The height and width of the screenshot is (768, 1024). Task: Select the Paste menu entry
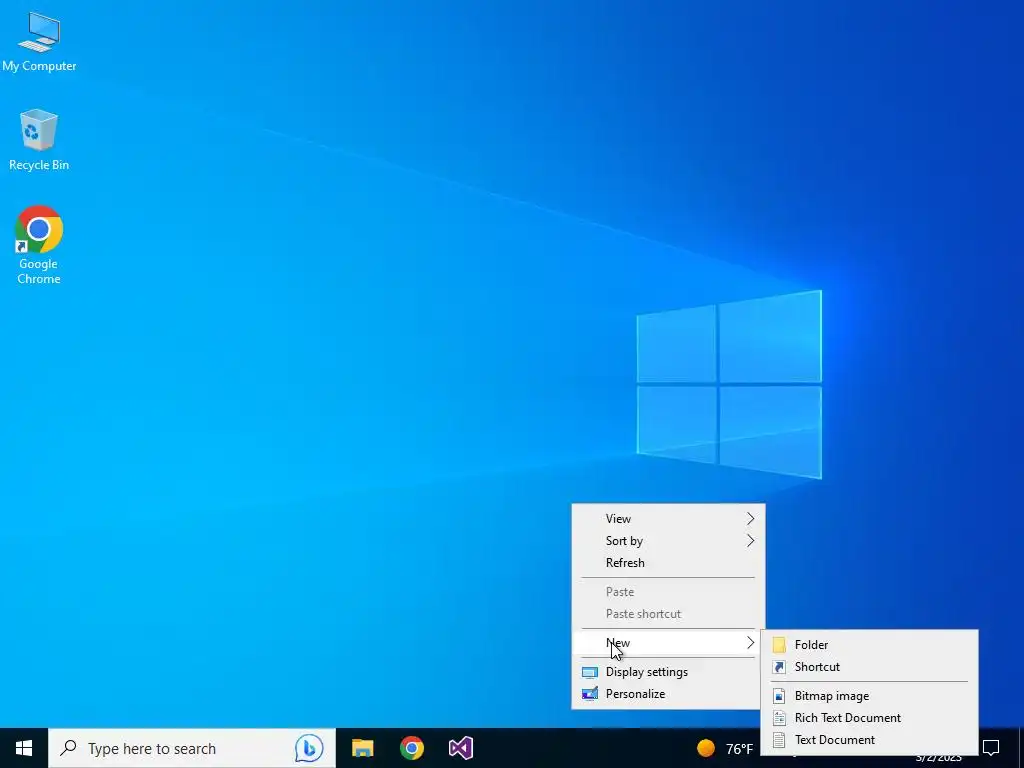668,592
